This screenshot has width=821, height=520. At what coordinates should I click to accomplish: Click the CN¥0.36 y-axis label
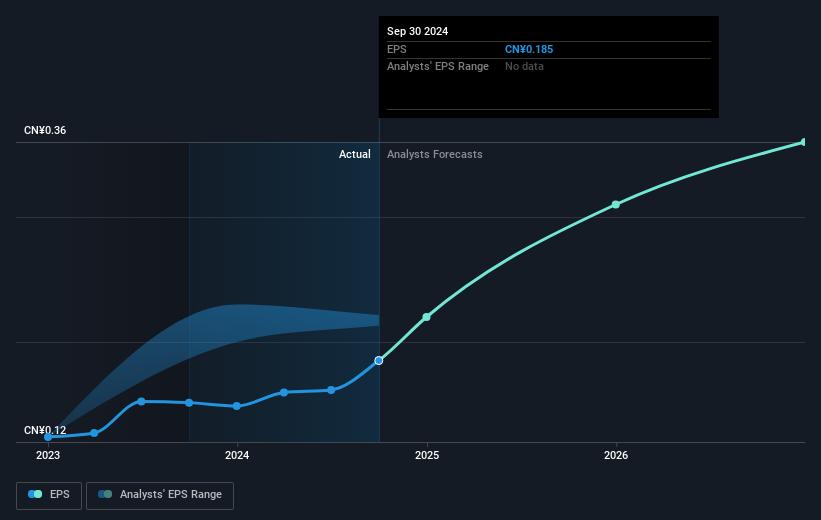tap(45, 130)
